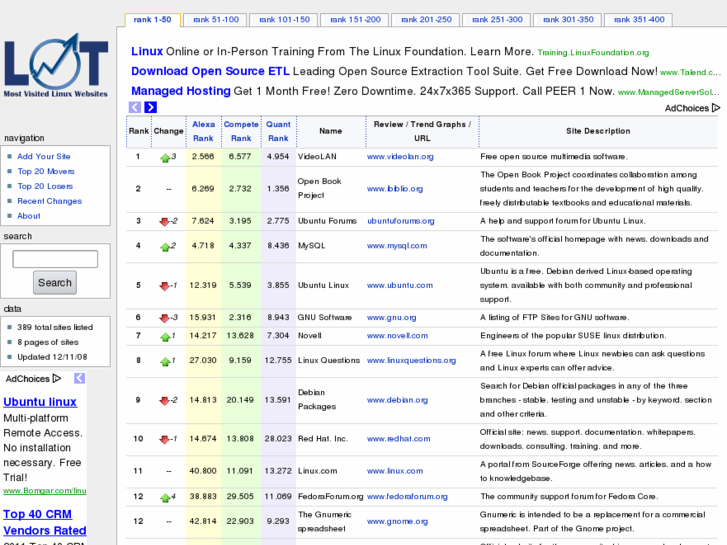The width and height of the screenshot is (727, 545).
Task: Click green up arrow for FedoraForum.org row
Action: [165, 496]
